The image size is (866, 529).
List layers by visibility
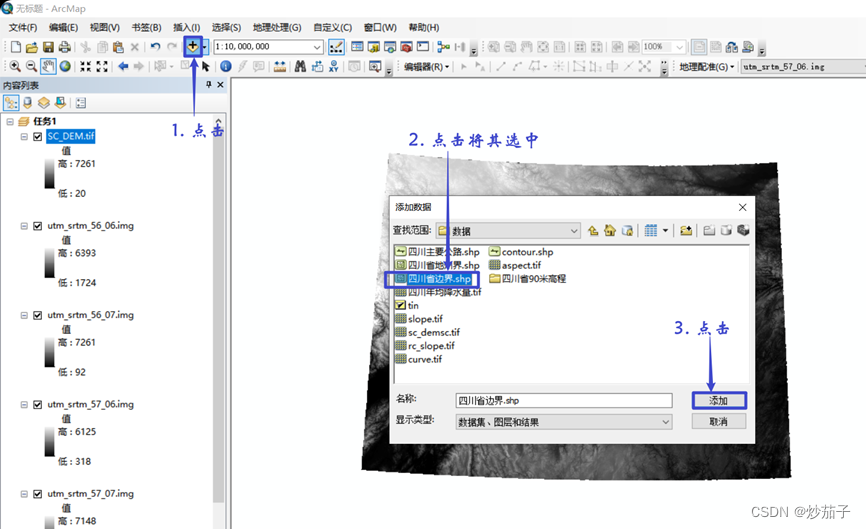click(x=44, y=103)
